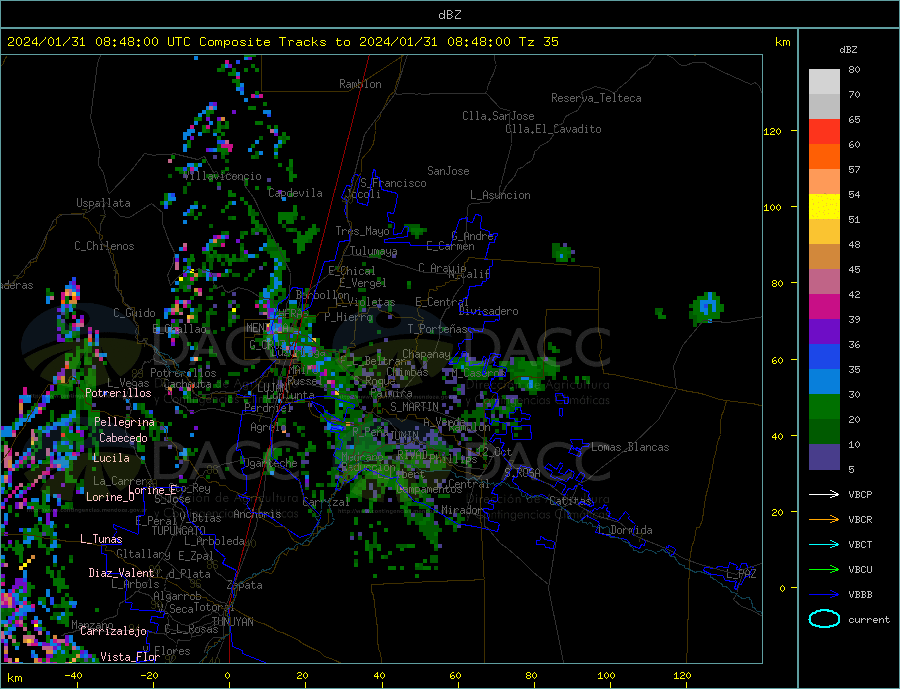
Task: Click the Mirador map label
Action: click(x=462, y=510)
